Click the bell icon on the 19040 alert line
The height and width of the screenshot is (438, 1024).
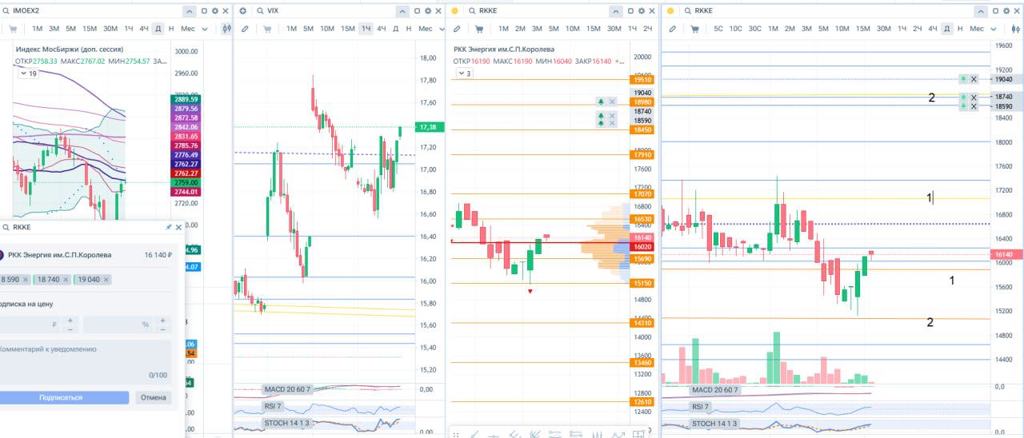point(962,78)
